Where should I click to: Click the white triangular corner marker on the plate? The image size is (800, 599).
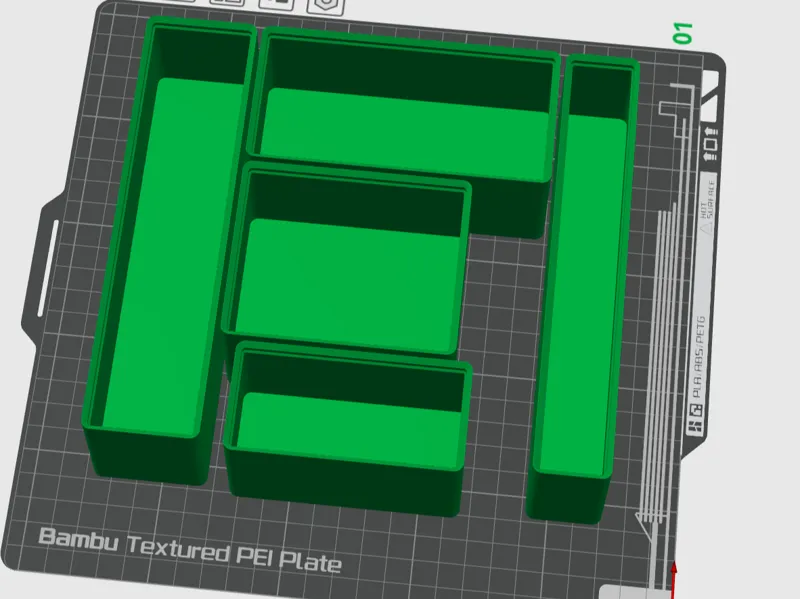[x=710, y=95]
